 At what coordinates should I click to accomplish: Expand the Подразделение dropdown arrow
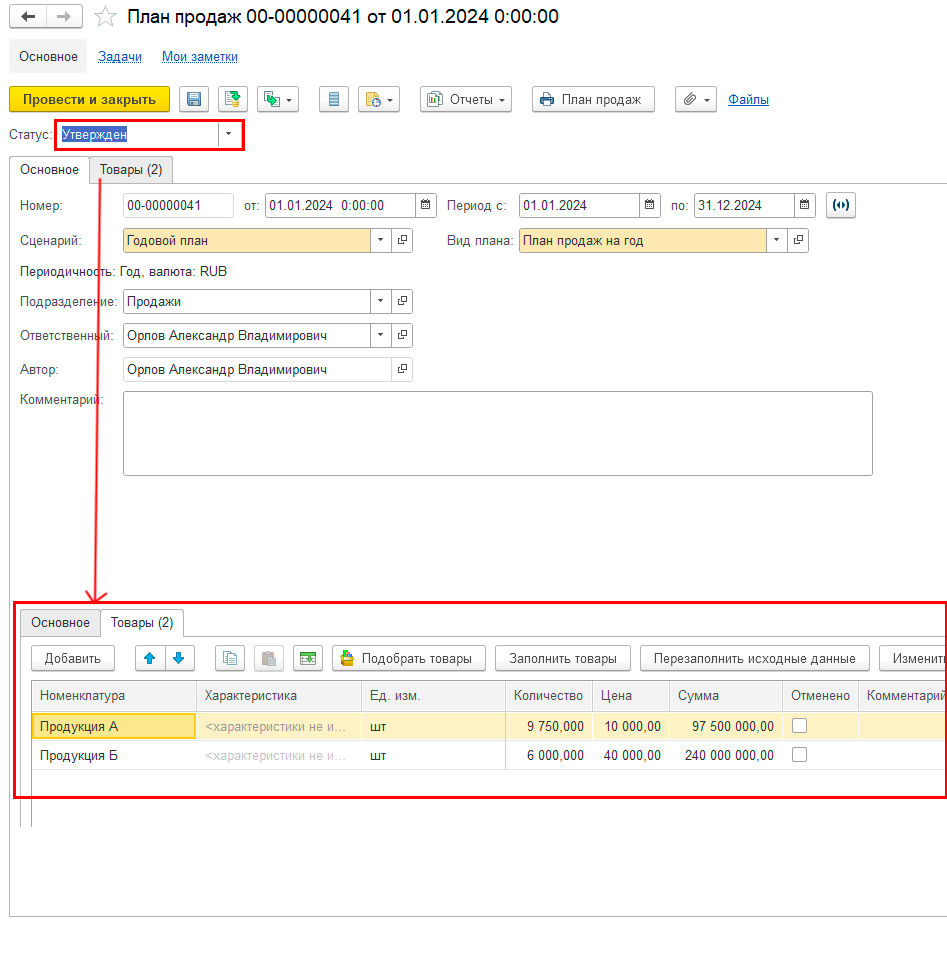point(380,301)
